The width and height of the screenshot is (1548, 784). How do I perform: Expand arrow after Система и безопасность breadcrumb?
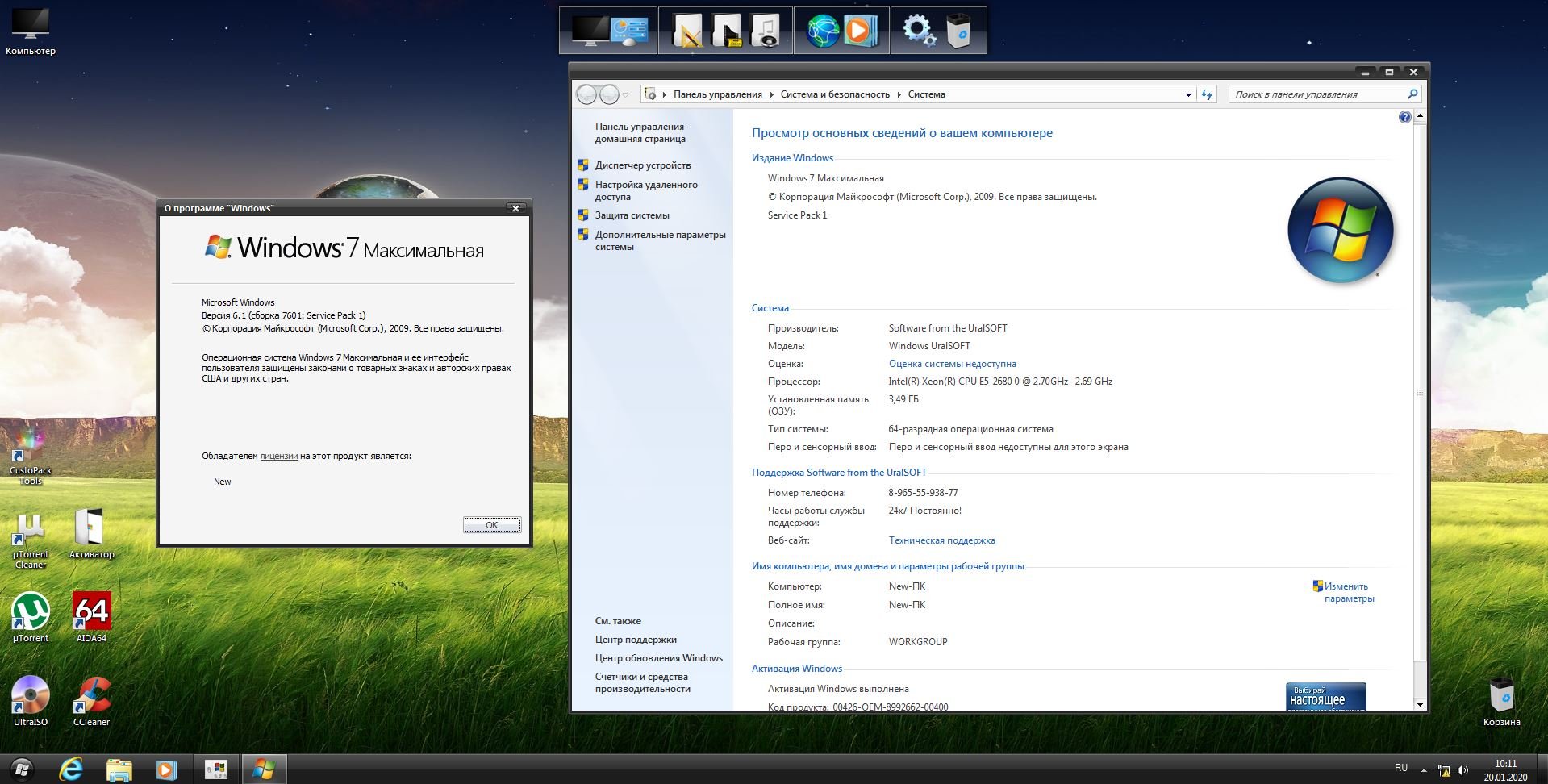[899, 94]
